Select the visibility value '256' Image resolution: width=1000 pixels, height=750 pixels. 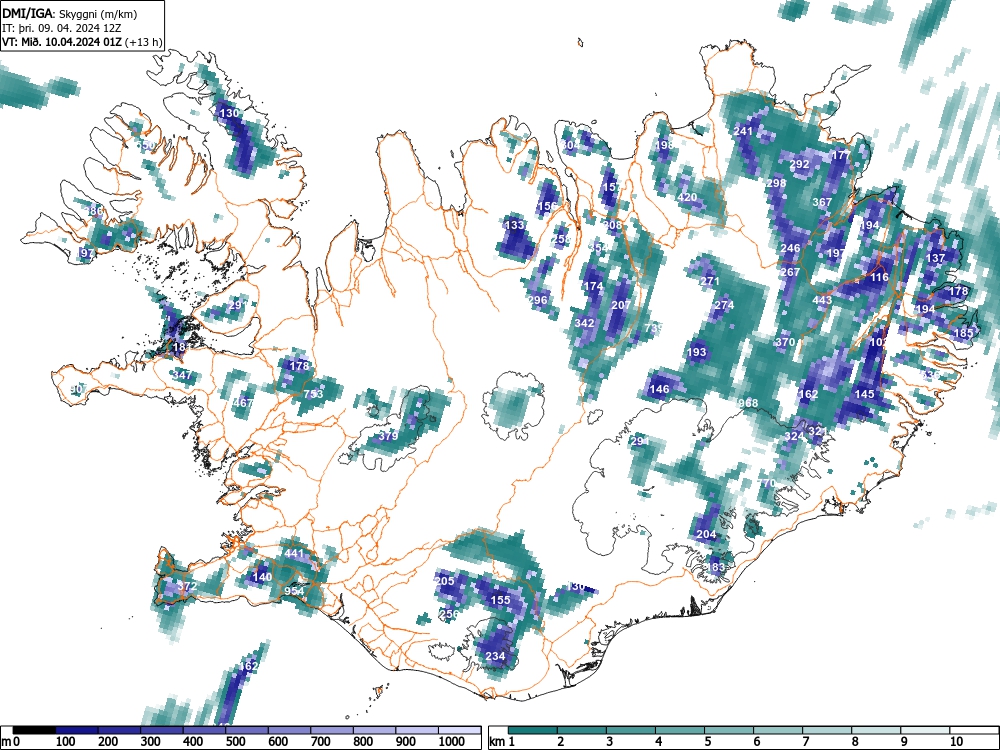[450, 614]
